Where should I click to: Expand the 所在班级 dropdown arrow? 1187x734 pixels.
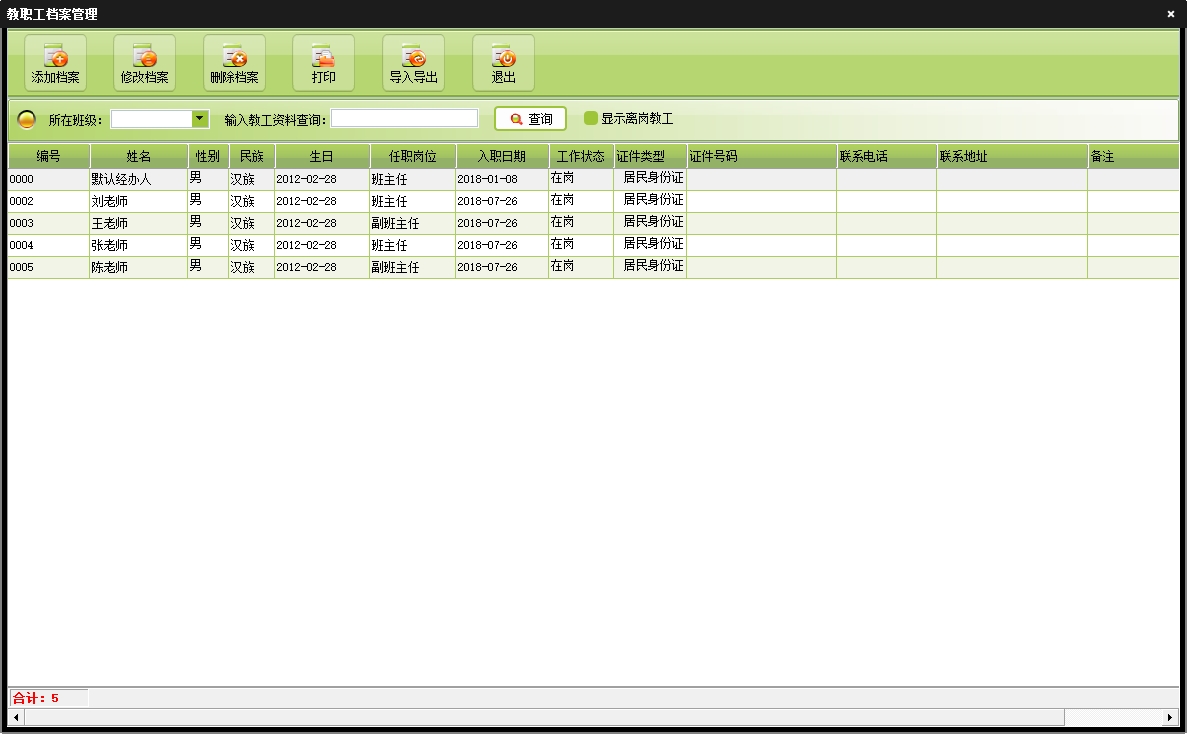200,119
